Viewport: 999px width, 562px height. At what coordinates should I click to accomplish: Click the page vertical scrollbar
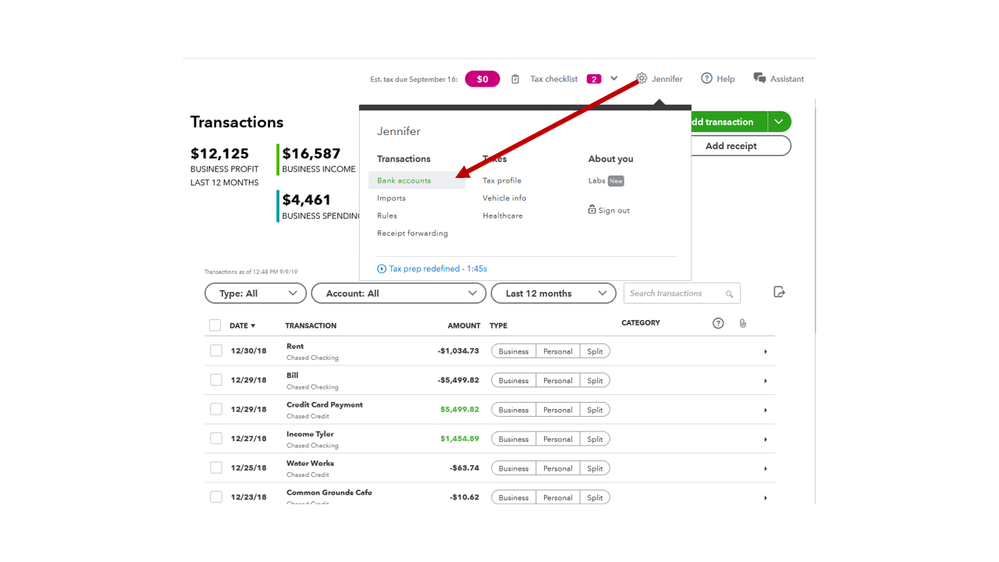point(815,217)
